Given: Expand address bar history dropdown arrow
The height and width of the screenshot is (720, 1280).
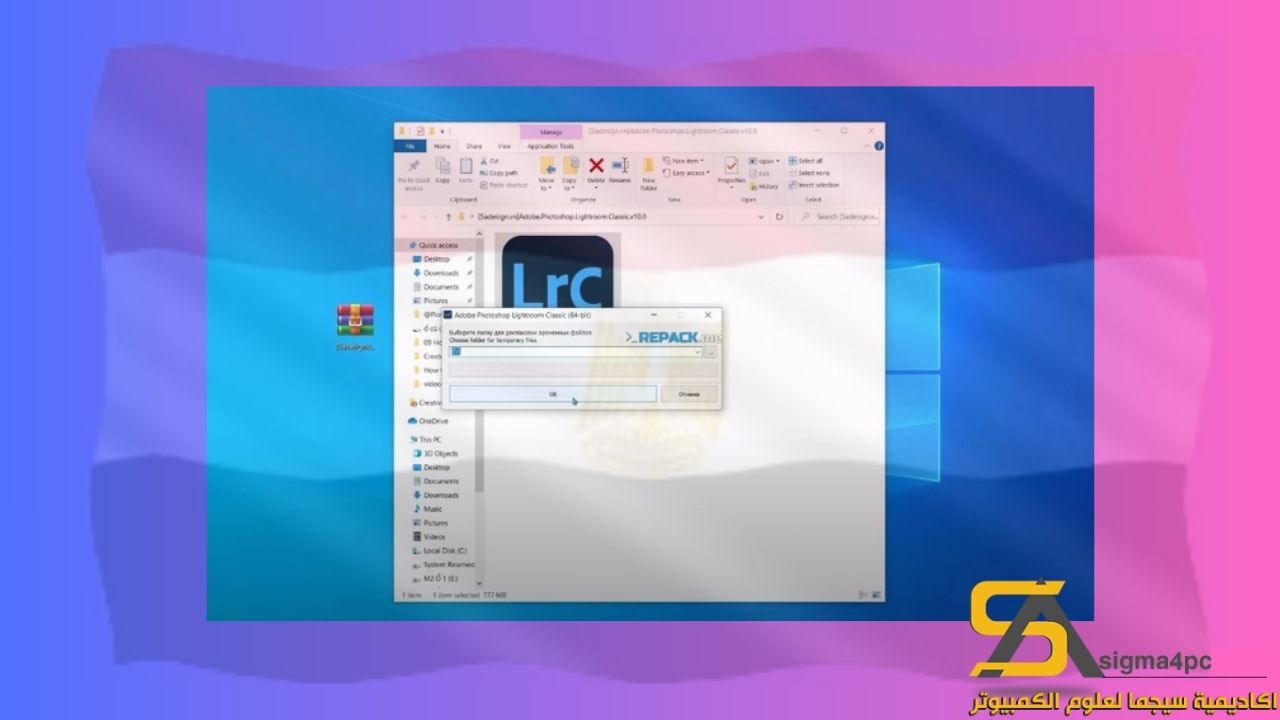Looking at the screenshot, I should click(761, 216).
